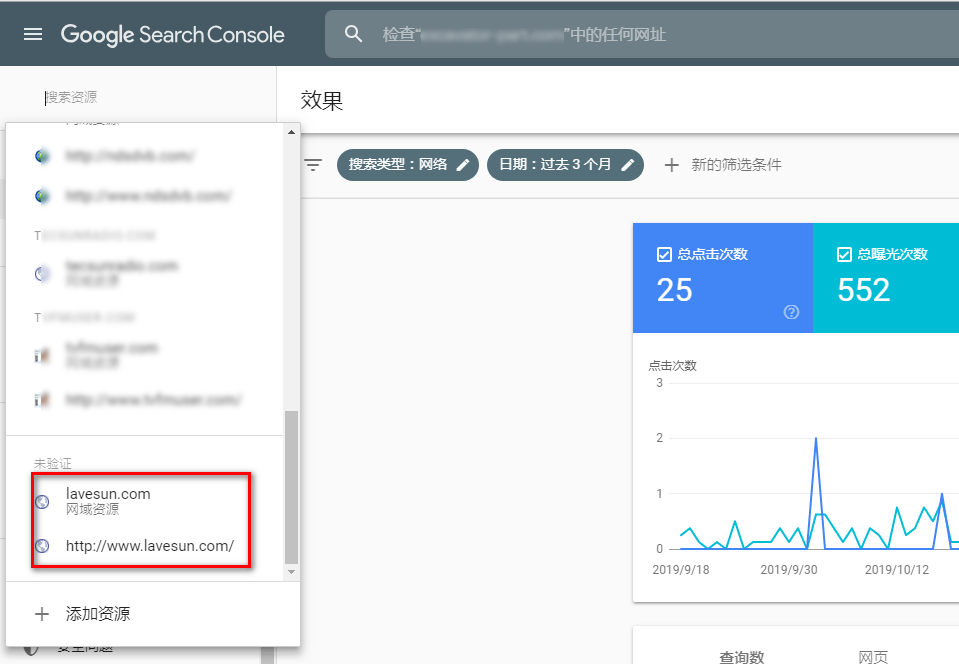Click 添加资源 to add a property

click(x=153, y=613)
